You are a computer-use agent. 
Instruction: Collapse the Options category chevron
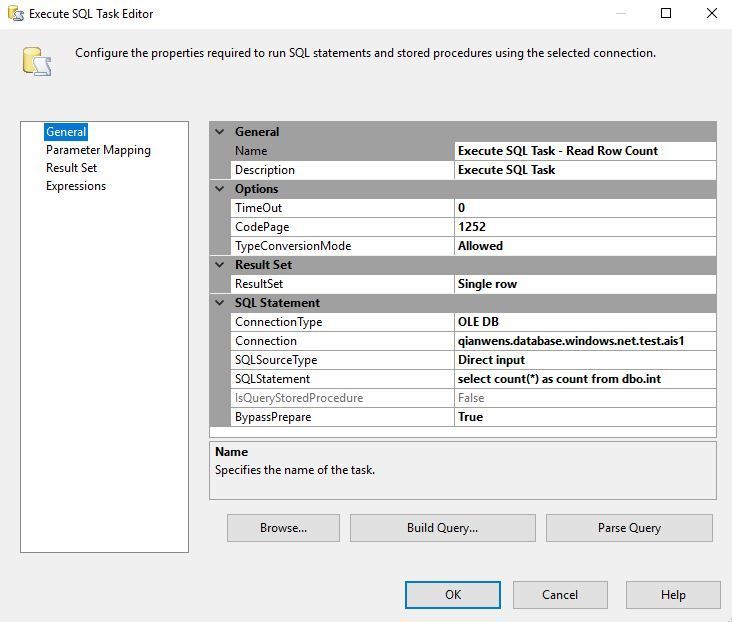coord(219,189)
